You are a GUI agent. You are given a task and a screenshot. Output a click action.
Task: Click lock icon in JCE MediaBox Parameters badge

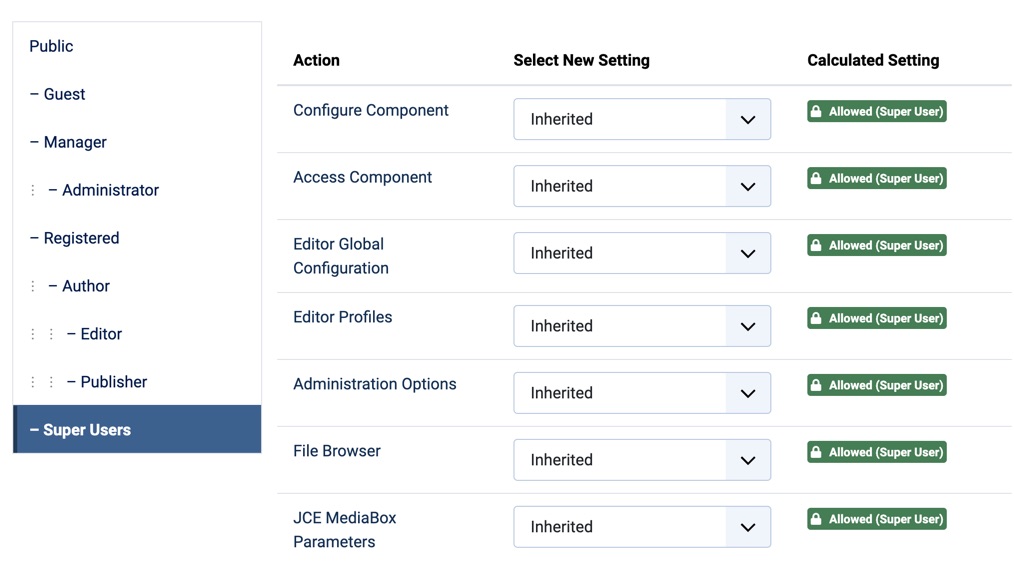pyautogui.click(x=816, y=520)
